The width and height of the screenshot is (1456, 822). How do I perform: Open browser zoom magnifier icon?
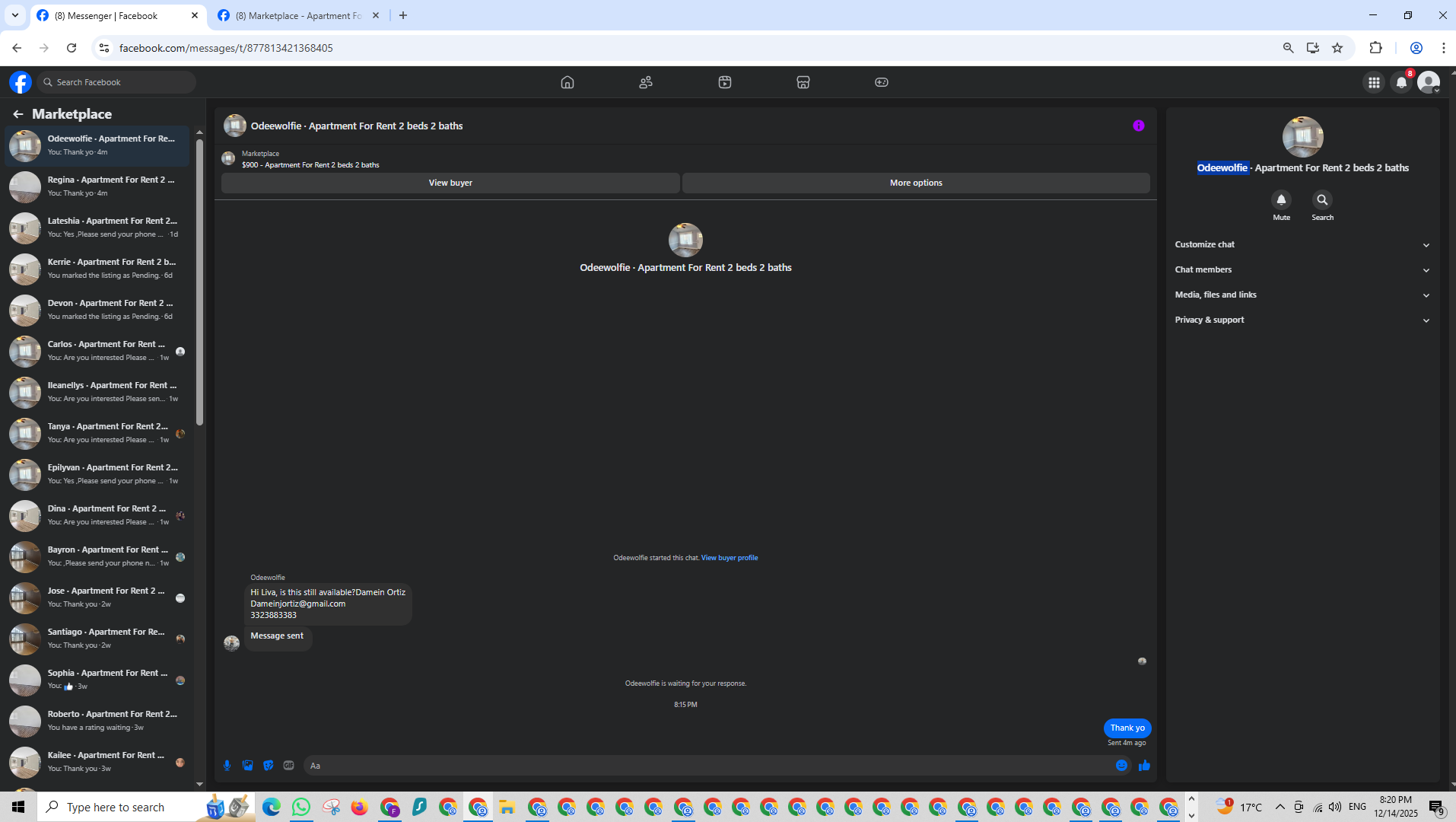click(x=1288, y=48)
